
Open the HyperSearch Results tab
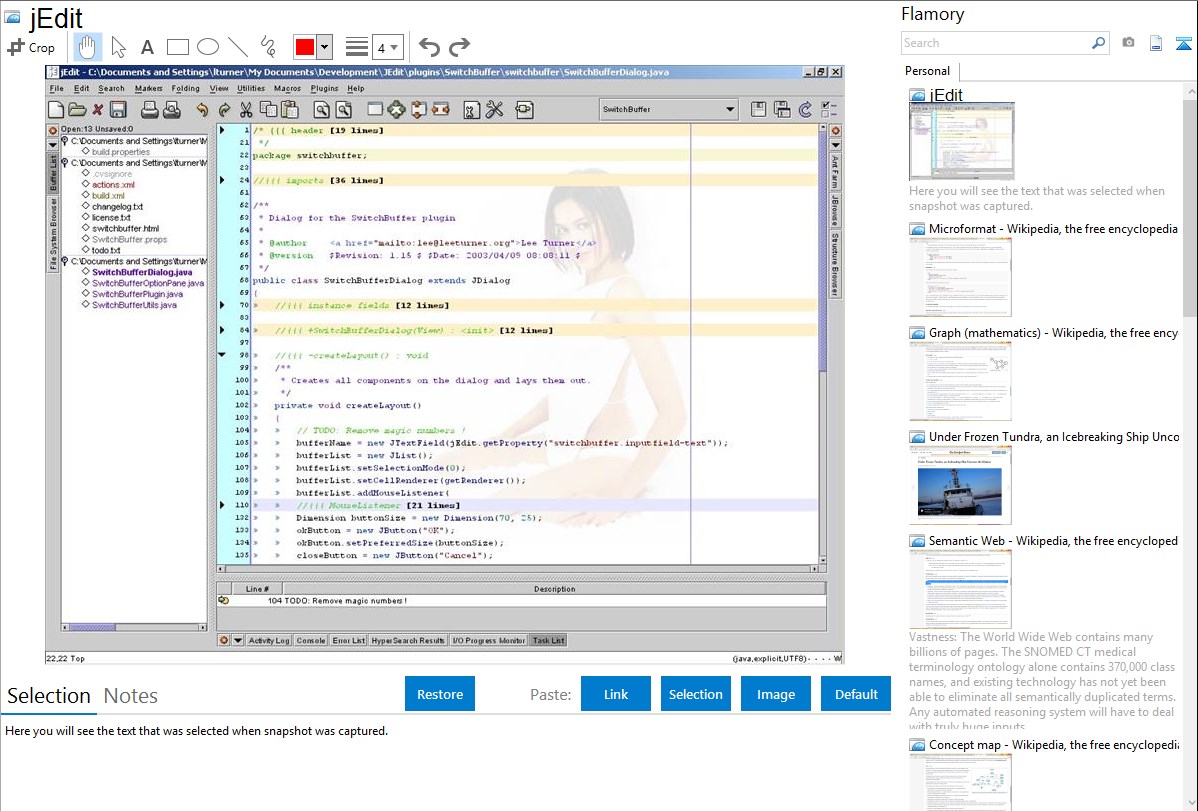tap(408, 641)
